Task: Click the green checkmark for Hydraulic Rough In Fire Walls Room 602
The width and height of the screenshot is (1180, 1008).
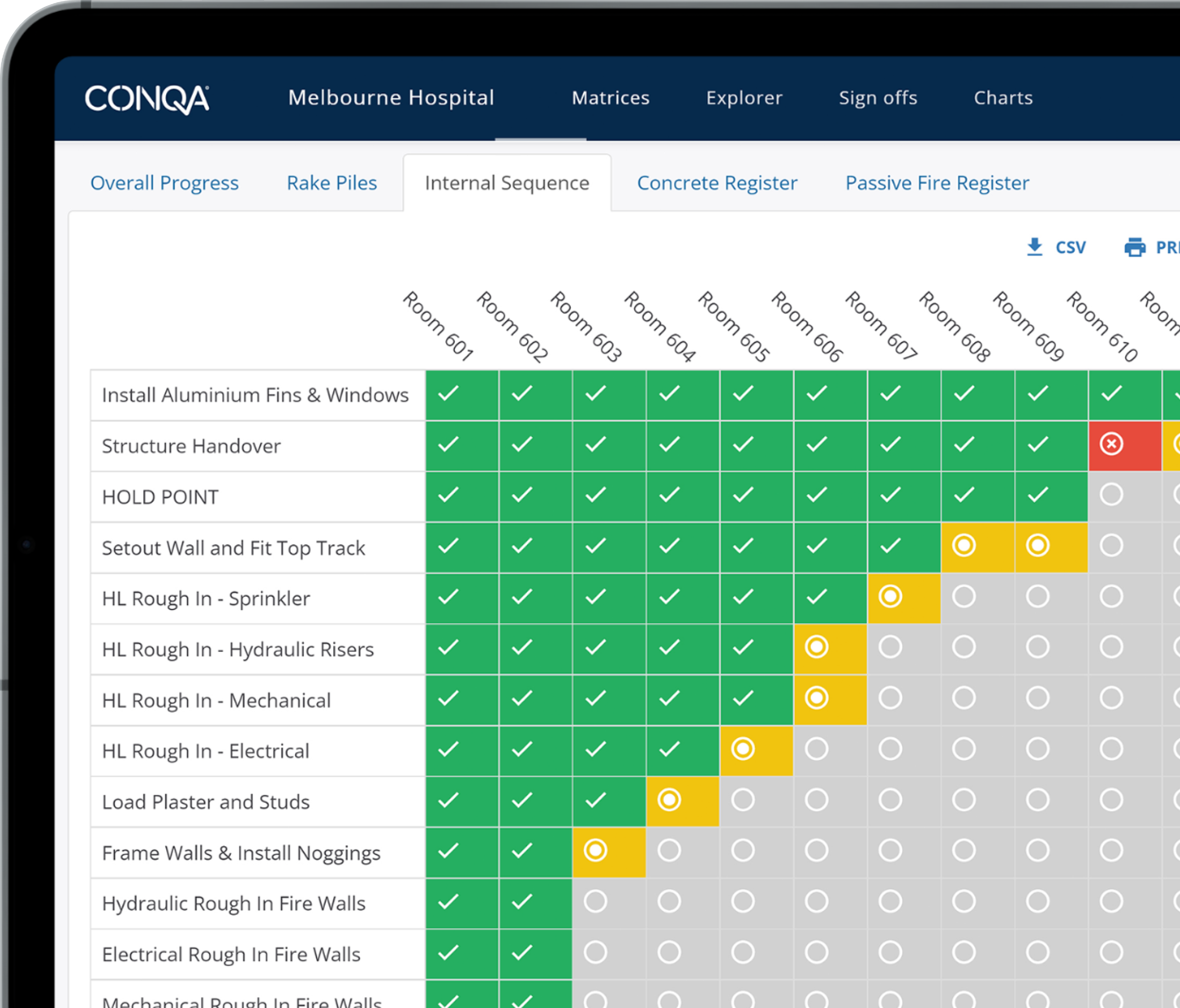Action: point(522,902)
